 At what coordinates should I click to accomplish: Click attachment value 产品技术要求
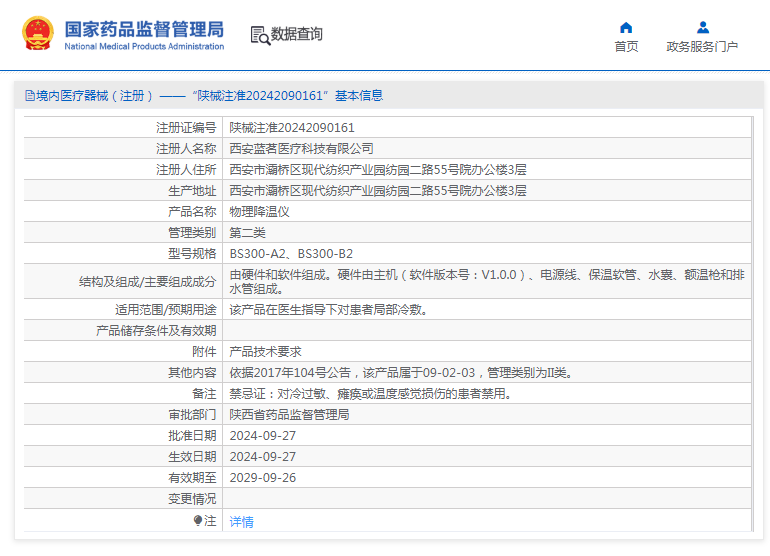click(x=266, y=352)
